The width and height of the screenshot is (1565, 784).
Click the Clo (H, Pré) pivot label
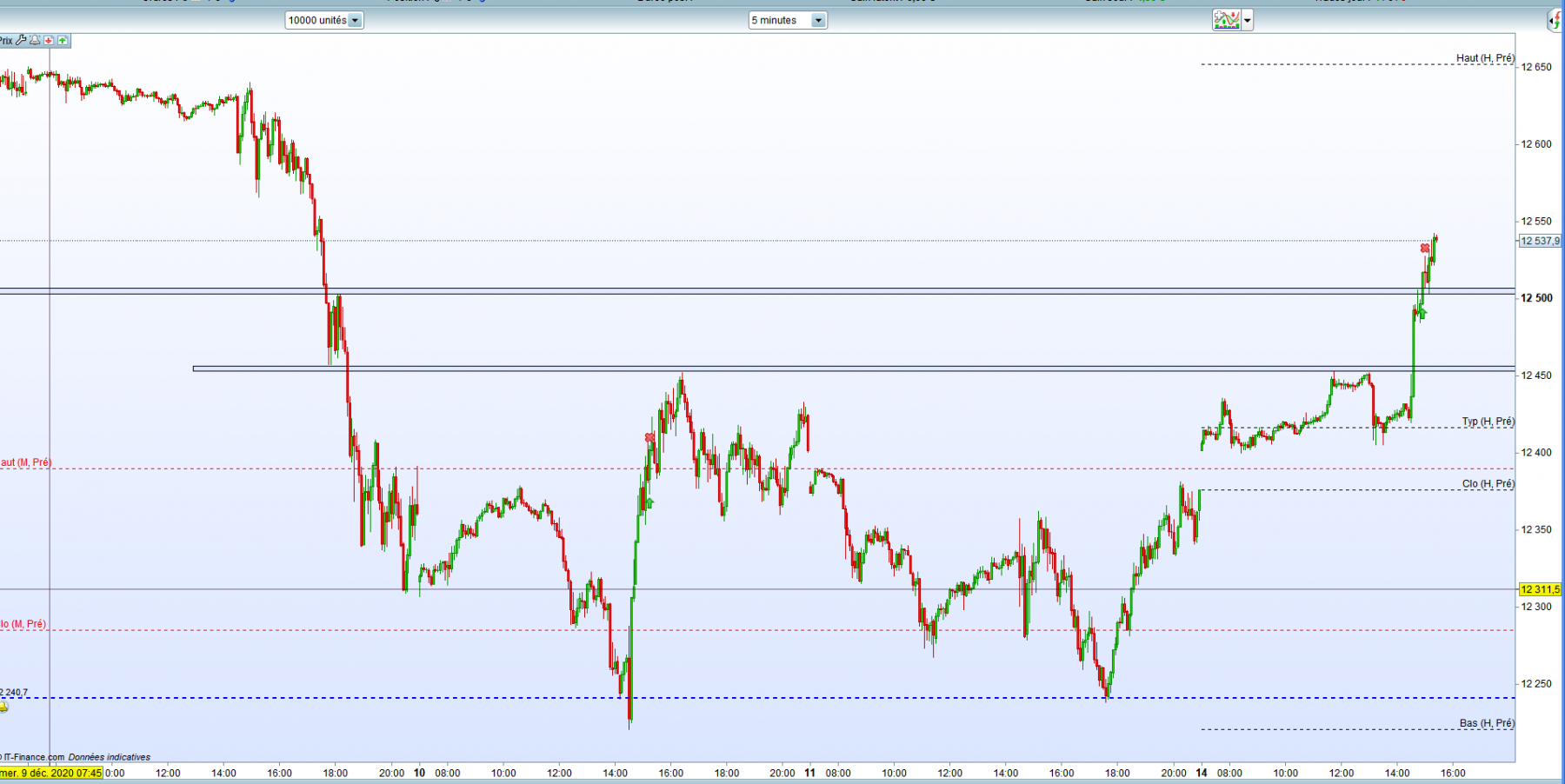tap(1488, 484)
